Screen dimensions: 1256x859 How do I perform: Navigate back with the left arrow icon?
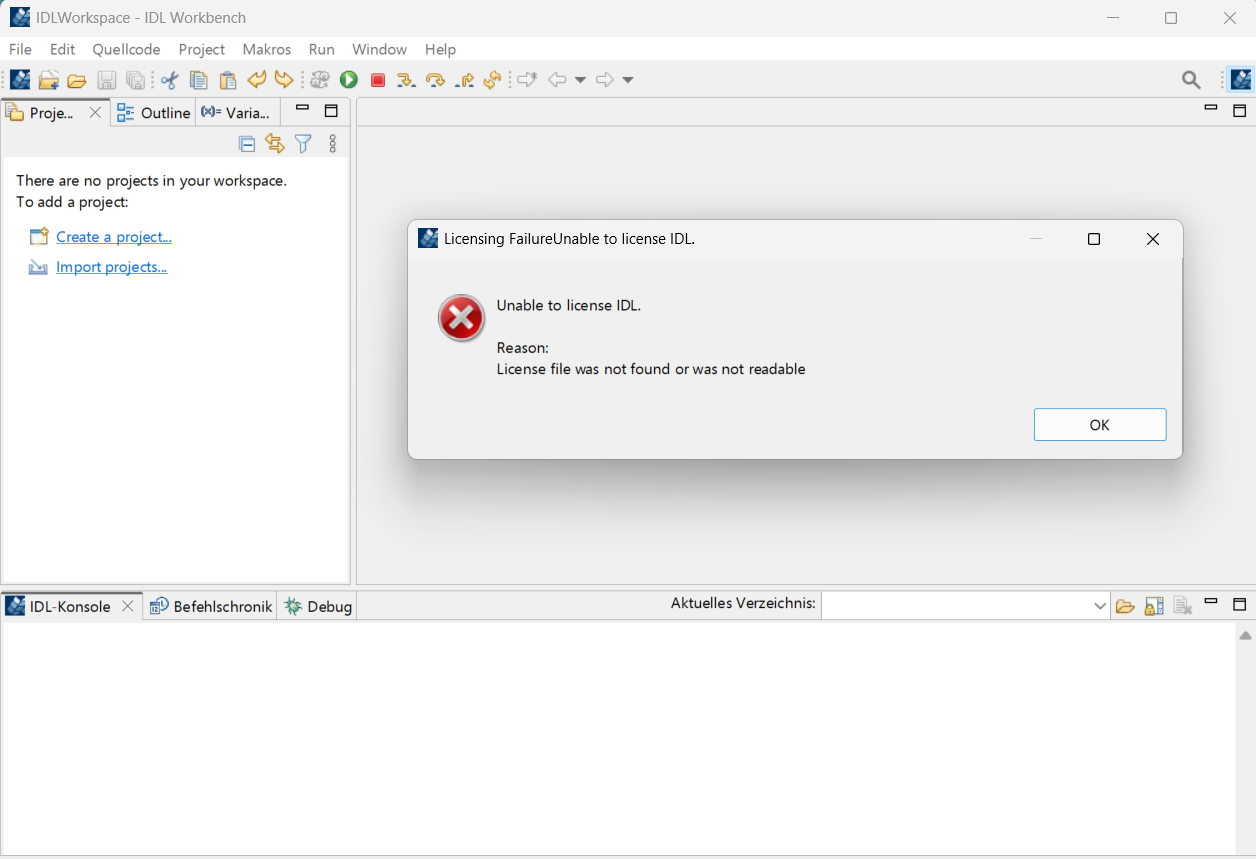[557, 80]
